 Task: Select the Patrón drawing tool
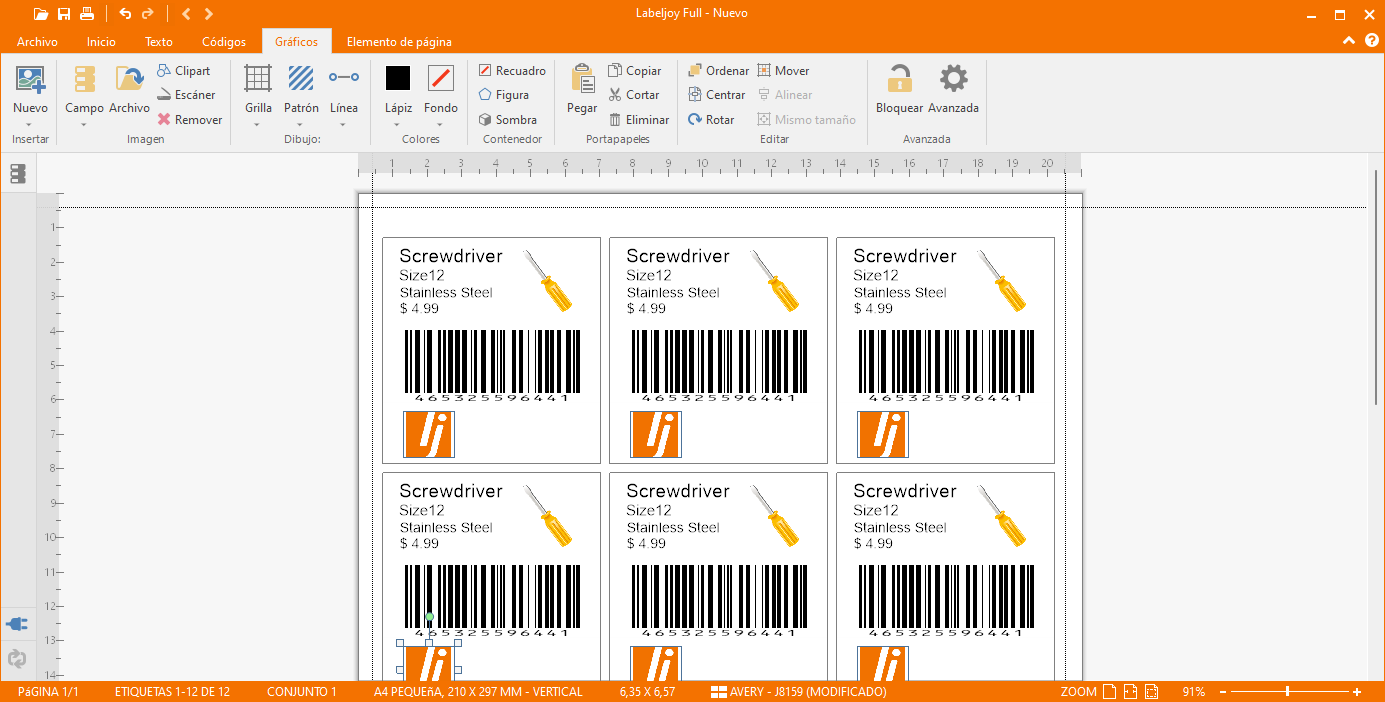(301, 90)
